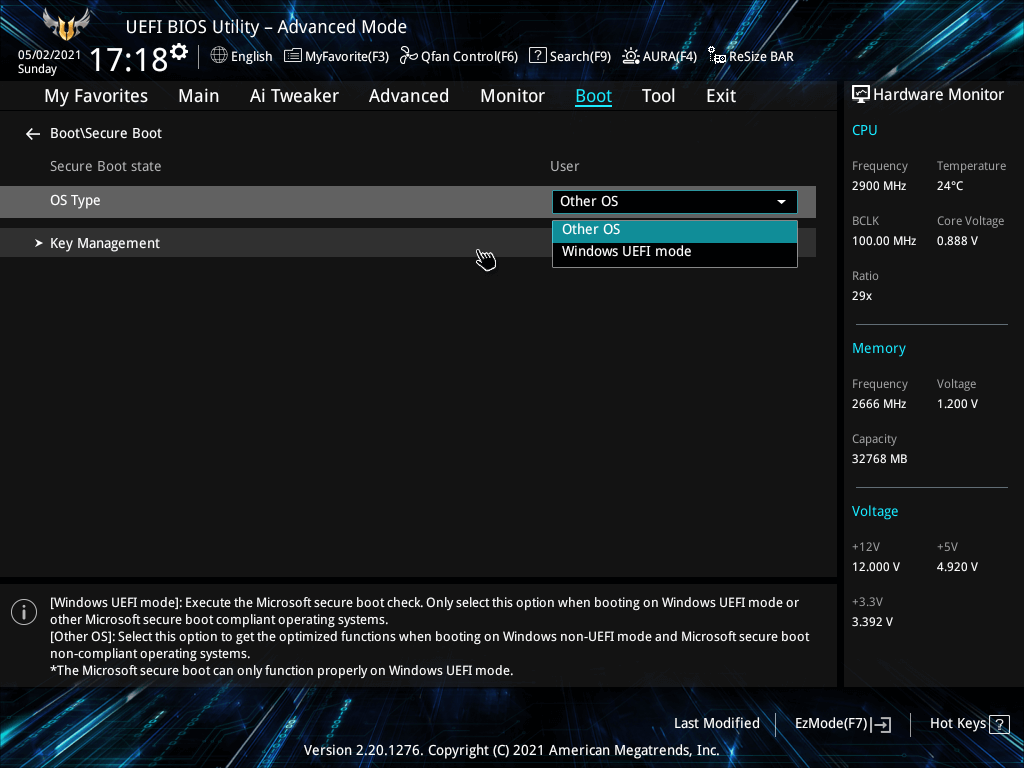This screenshot has height=768, width=1024.
Task: Click the 12.000 V value
Action: tap(875, 567)
